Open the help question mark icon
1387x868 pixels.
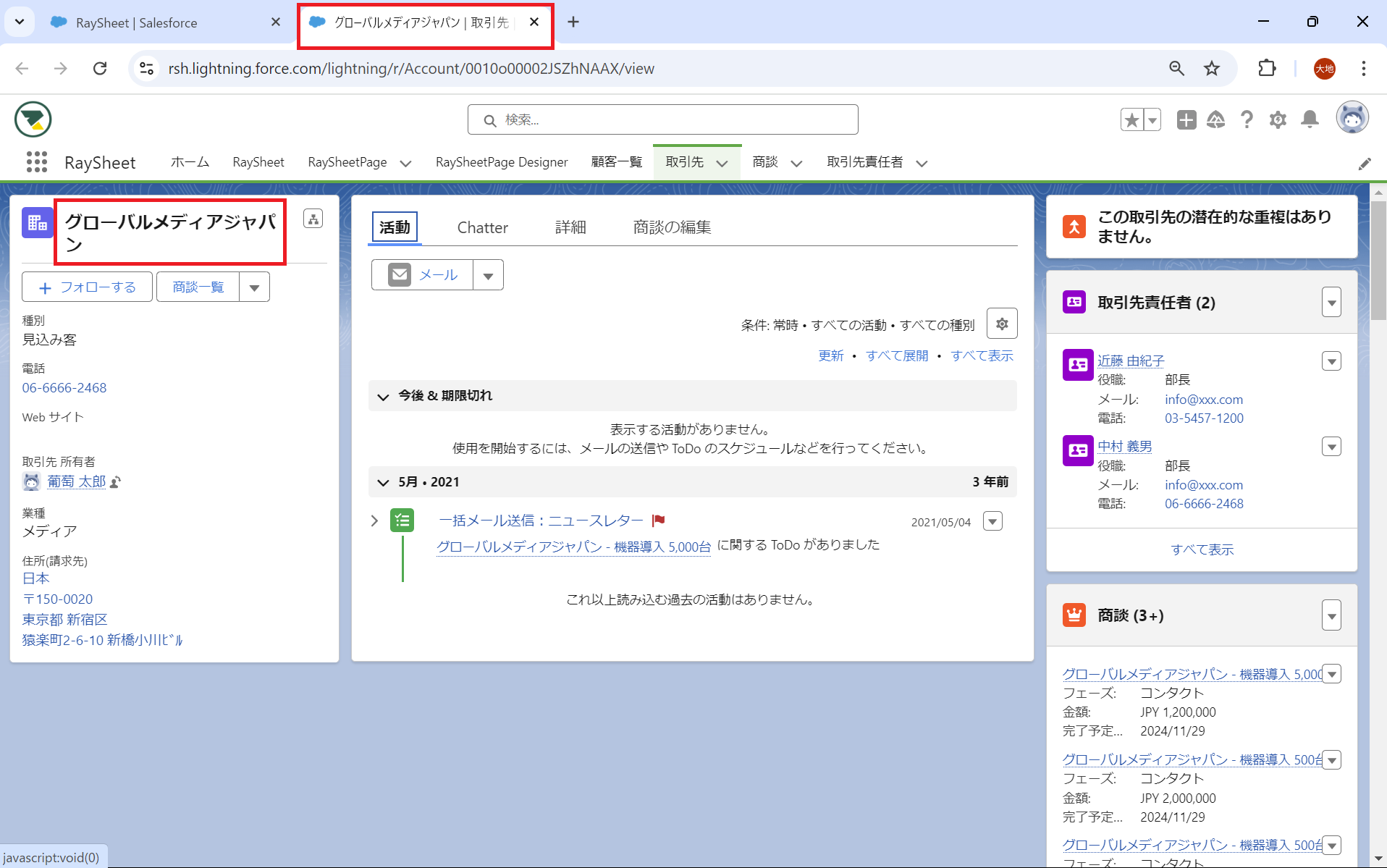[1247, 119]
